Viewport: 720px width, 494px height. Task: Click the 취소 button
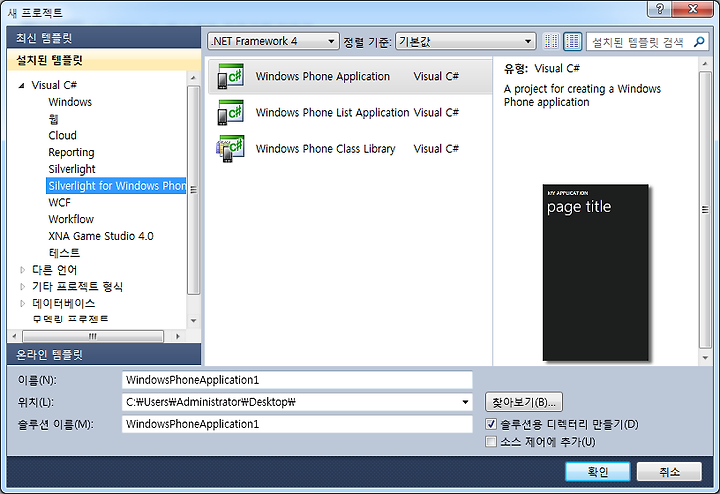[x=669, y=472]
